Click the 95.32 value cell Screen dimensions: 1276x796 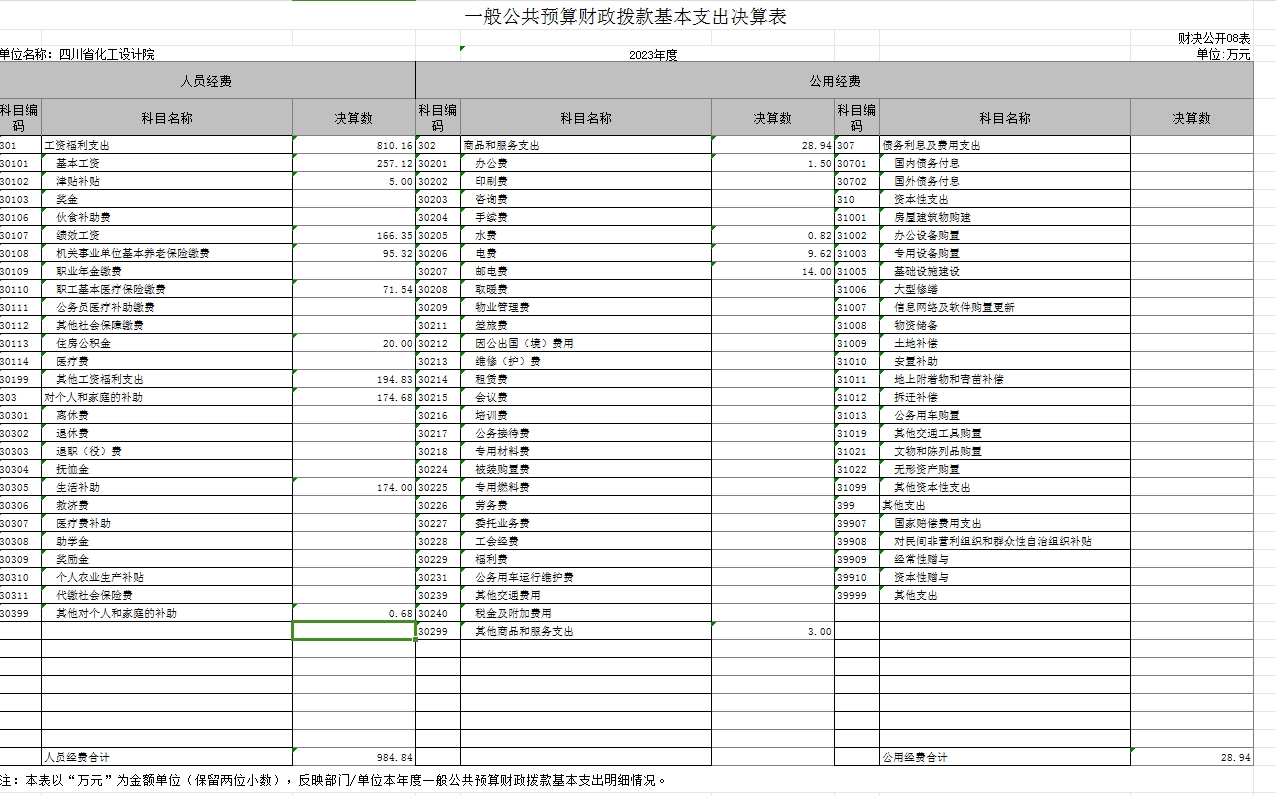point(354,253)
